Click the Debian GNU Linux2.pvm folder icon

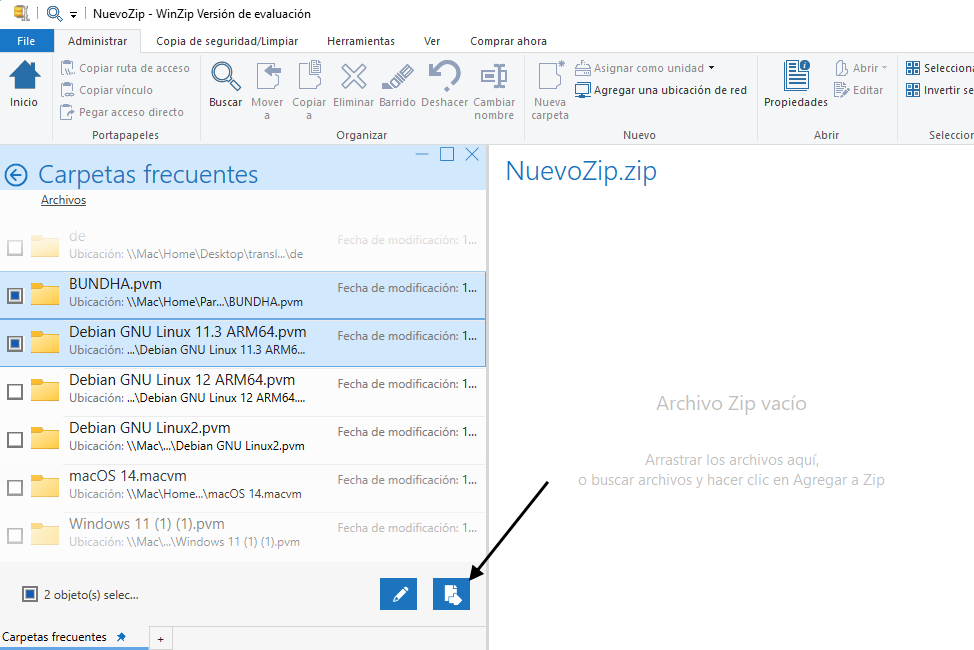click(45, 437)
